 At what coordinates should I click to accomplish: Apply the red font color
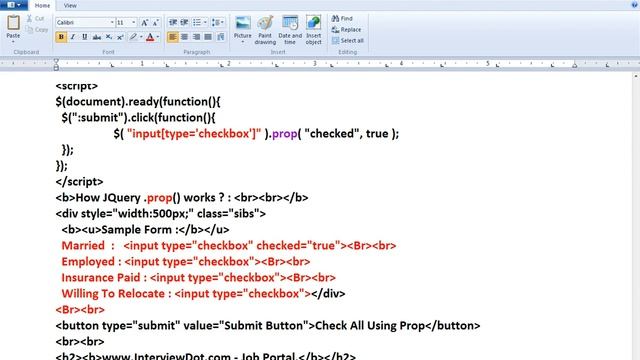click(150, 37)
